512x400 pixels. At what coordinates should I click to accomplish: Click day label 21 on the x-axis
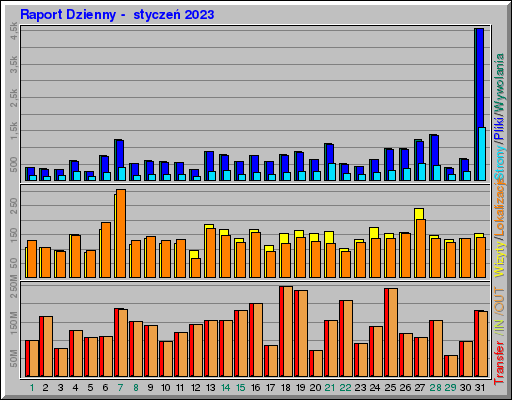(x=330, y=388)
